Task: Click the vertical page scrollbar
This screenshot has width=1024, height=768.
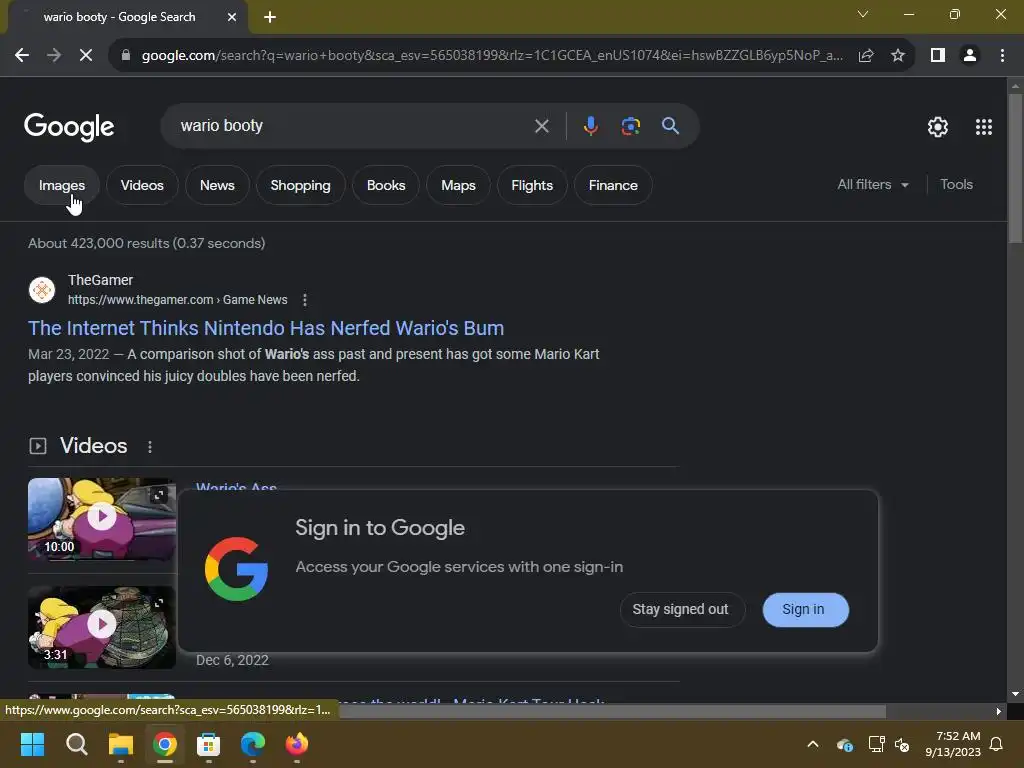Action: tap(1015, 168)
